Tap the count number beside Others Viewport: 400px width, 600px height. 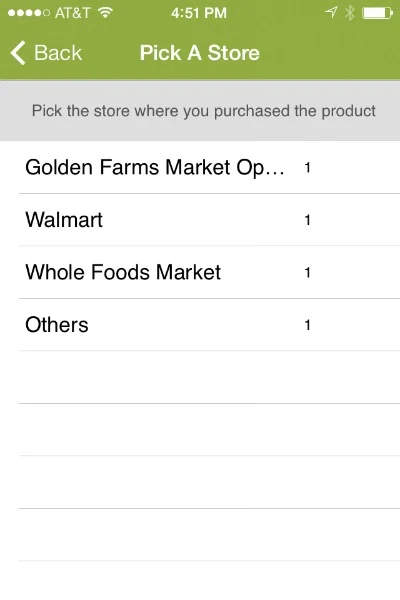(x=307, y=325)
